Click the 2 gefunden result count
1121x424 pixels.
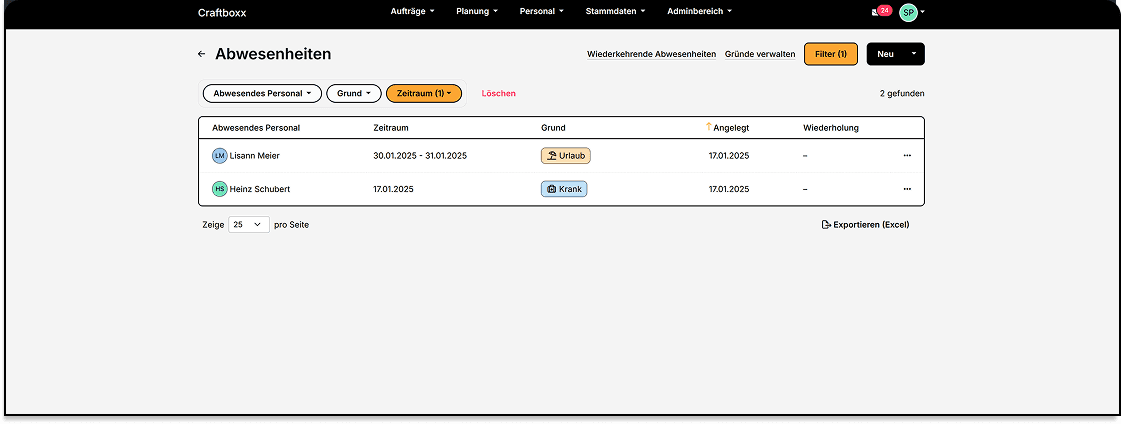coord(902,94)
